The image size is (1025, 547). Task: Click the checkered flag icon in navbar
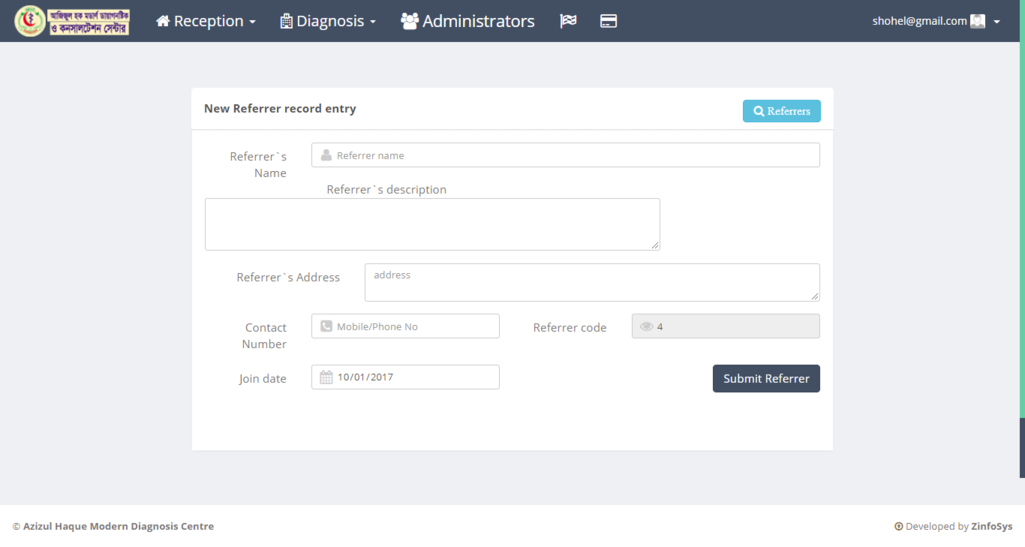pos(568,21)
